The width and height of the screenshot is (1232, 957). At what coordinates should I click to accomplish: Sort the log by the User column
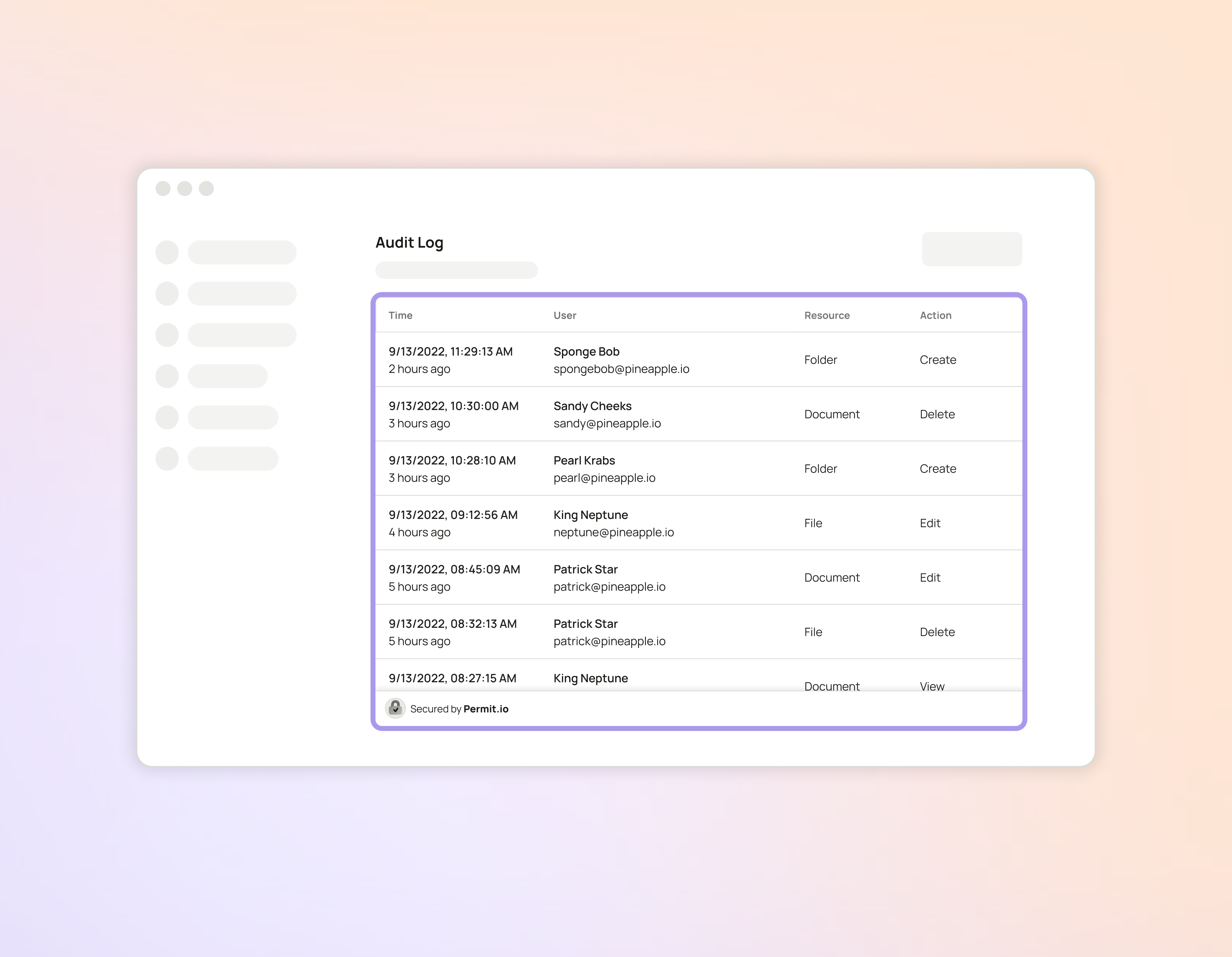coord(565,315)
